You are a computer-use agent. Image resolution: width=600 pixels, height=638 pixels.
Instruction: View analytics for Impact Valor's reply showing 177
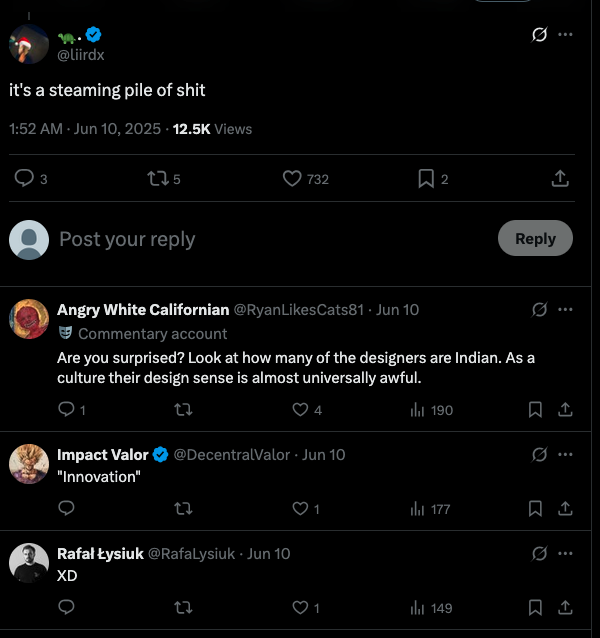point(431,509)
